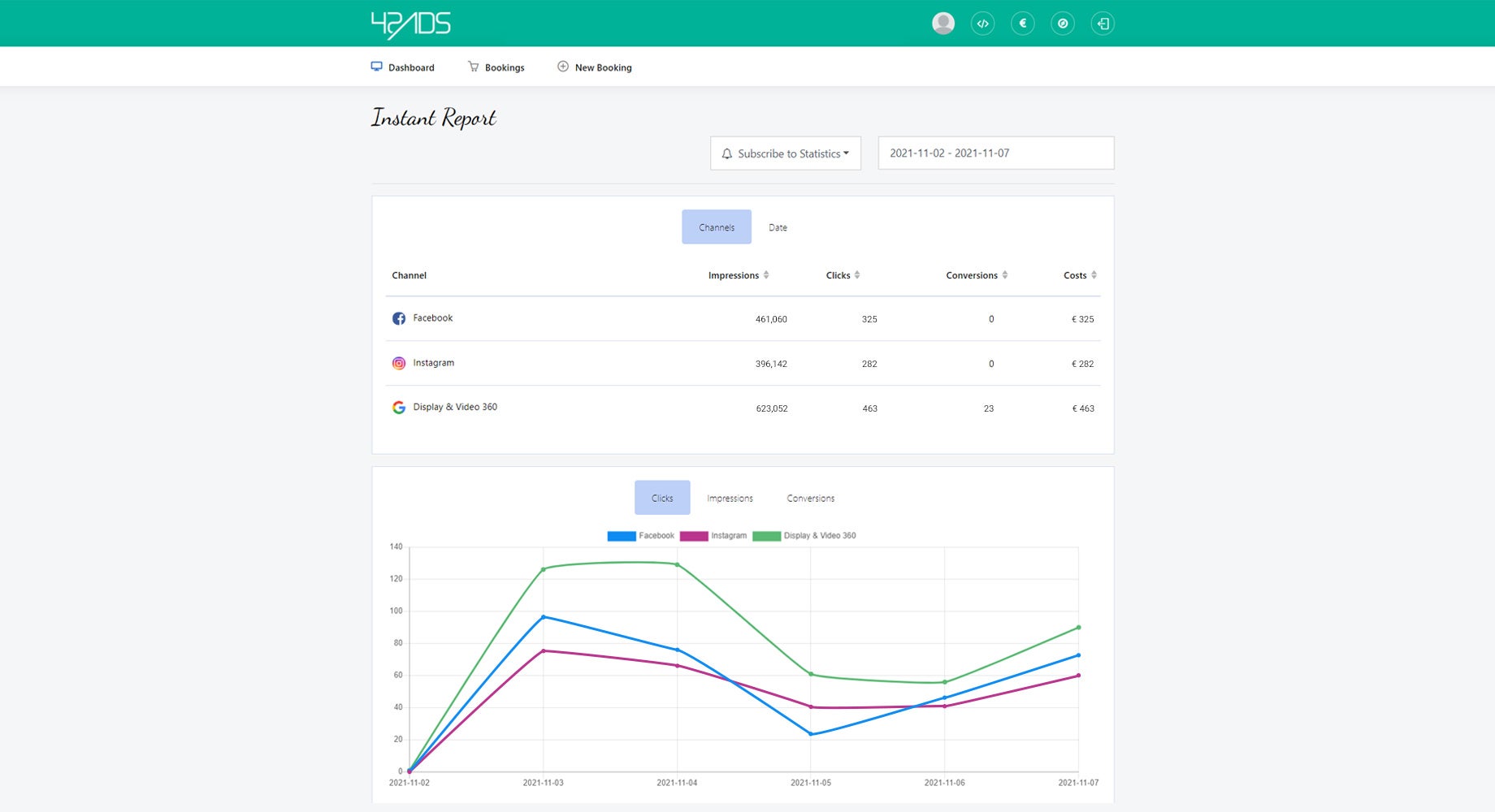Click the Facebook legend label
Screen dimensions: 1495x812
(656, 536)
